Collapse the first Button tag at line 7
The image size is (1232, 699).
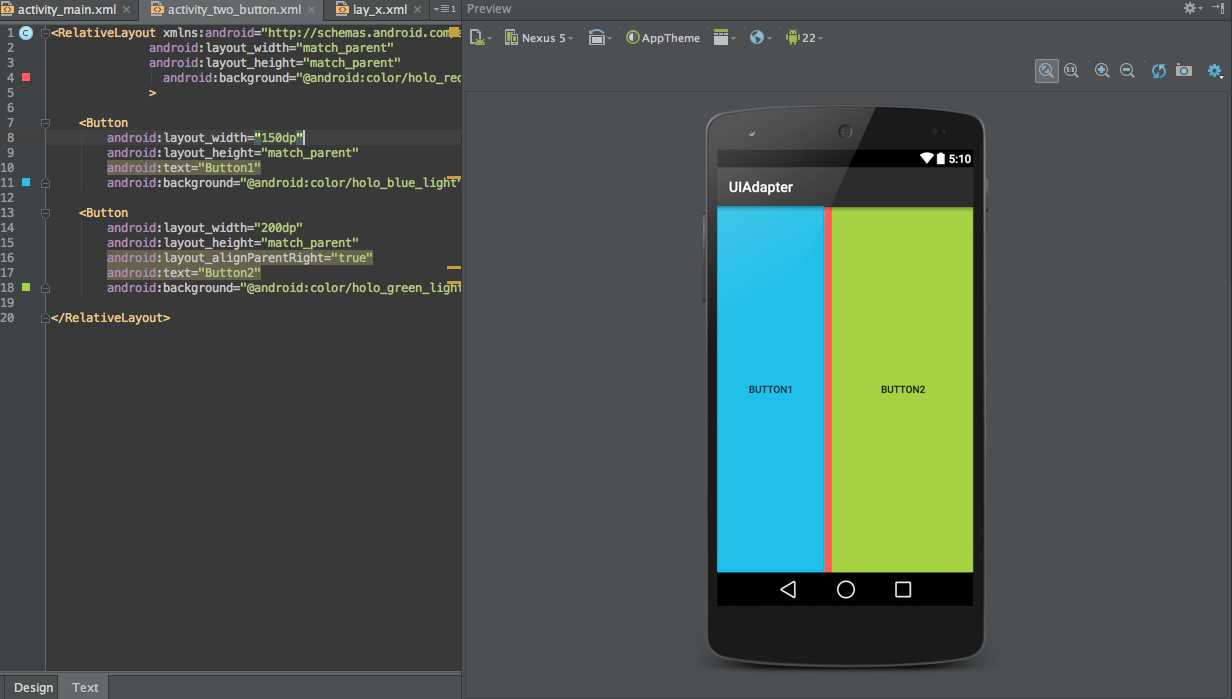[45, 123]
